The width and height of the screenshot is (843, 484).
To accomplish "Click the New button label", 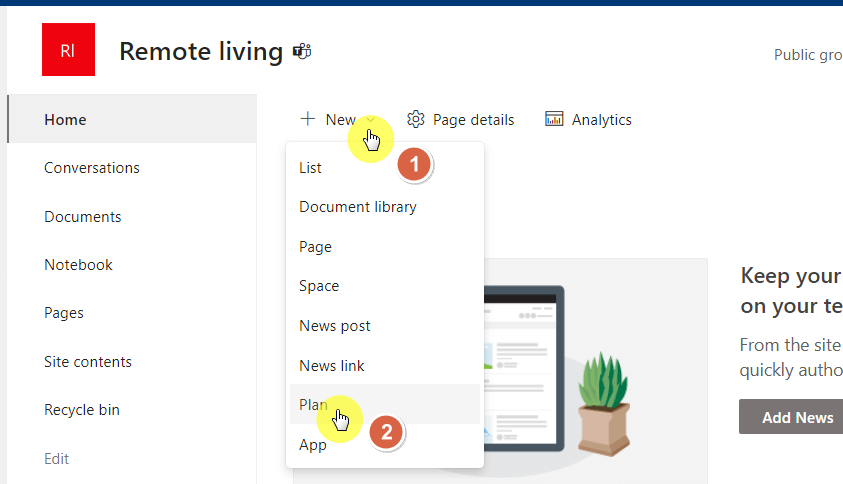I will pos(340,119).
